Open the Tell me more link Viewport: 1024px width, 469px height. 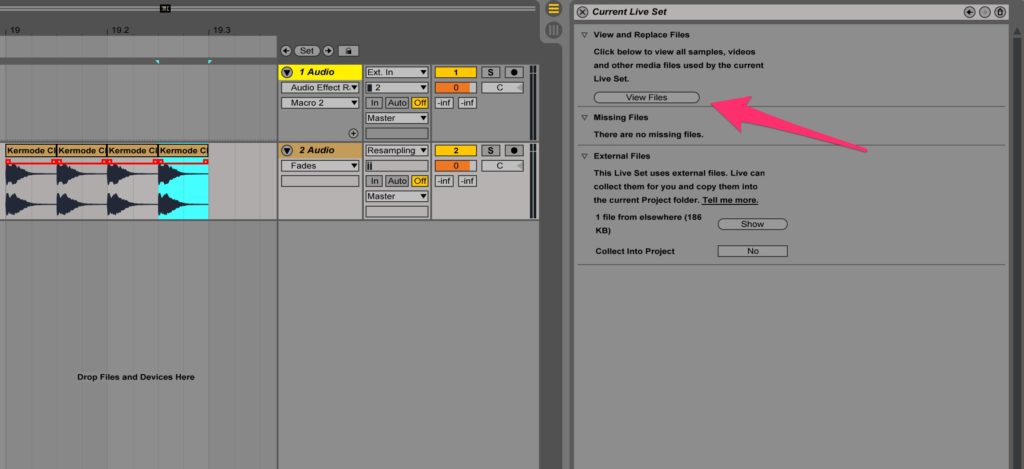click(730, 201)
